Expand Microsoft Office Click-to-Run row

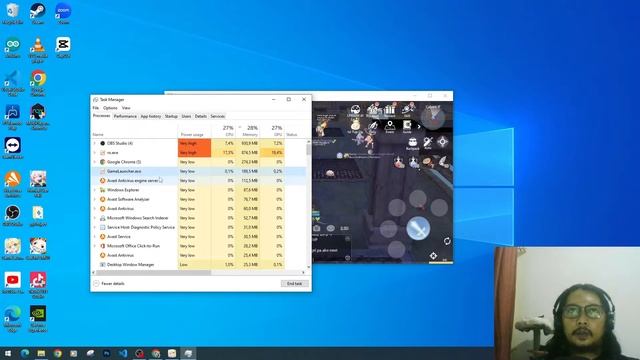(95, 246)
